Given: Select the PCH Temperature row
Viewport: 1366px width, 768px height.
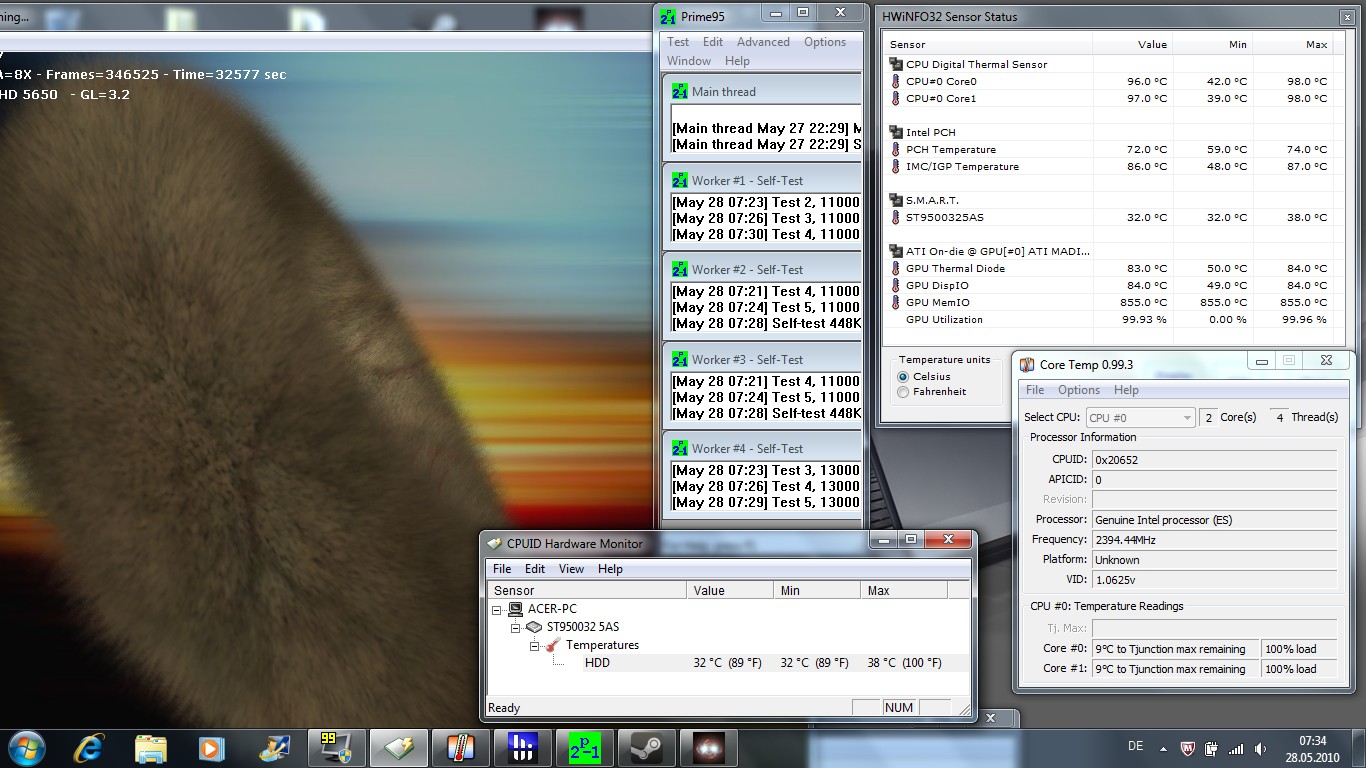Looking at the screenshot, I should point(1108,150).
